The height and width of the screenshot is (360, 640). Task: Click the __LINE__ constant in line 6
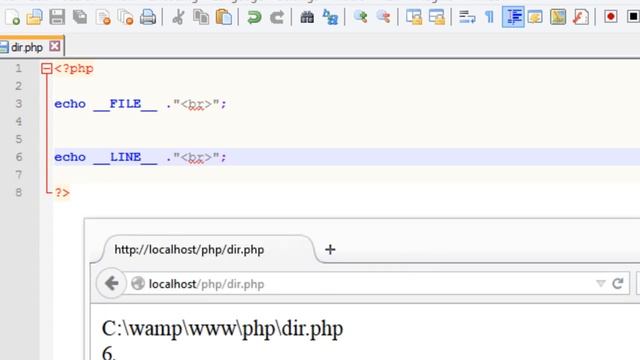[x=125, y=158]
